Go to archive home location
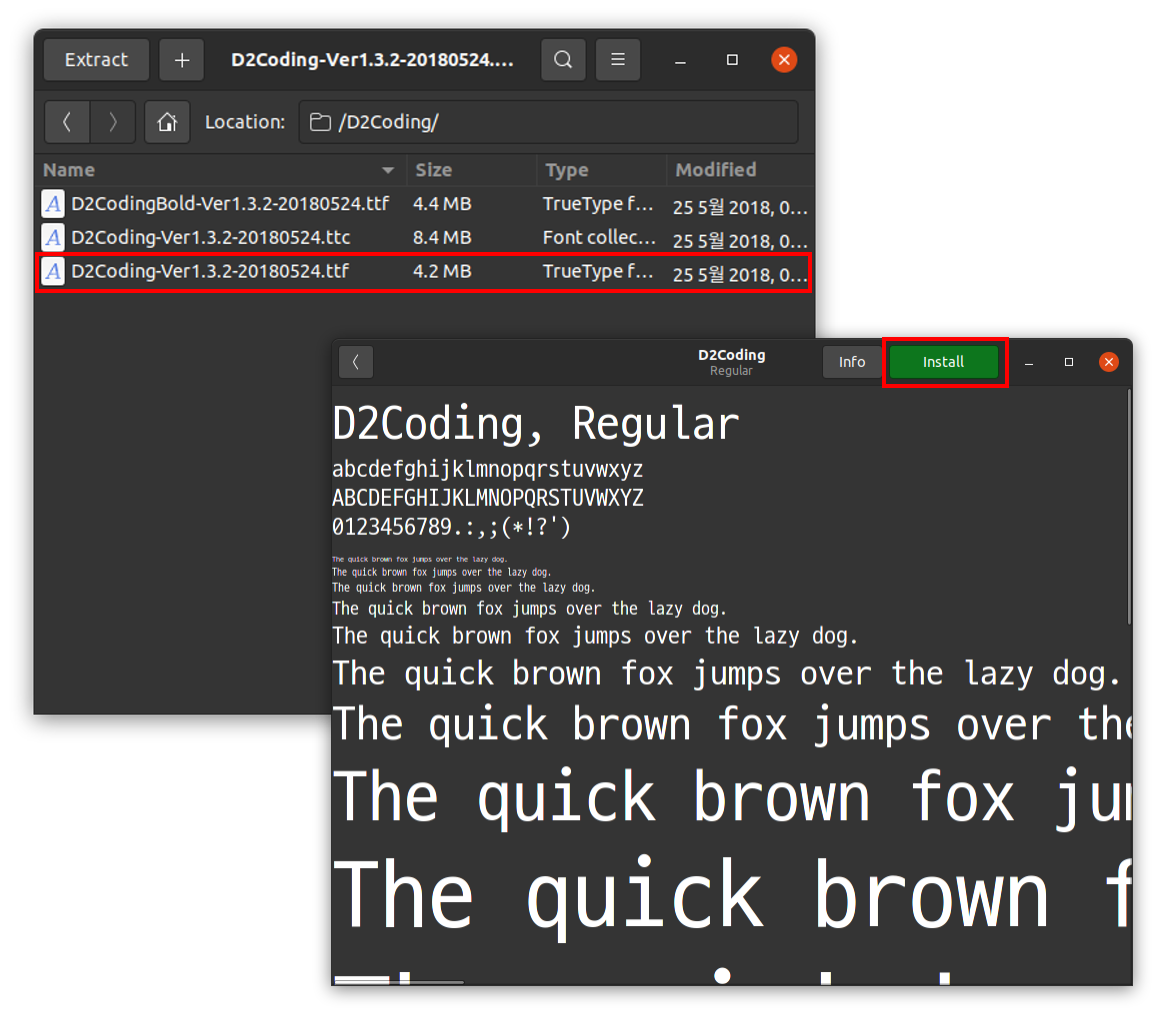1158x1014 pixels. [167, 122]
